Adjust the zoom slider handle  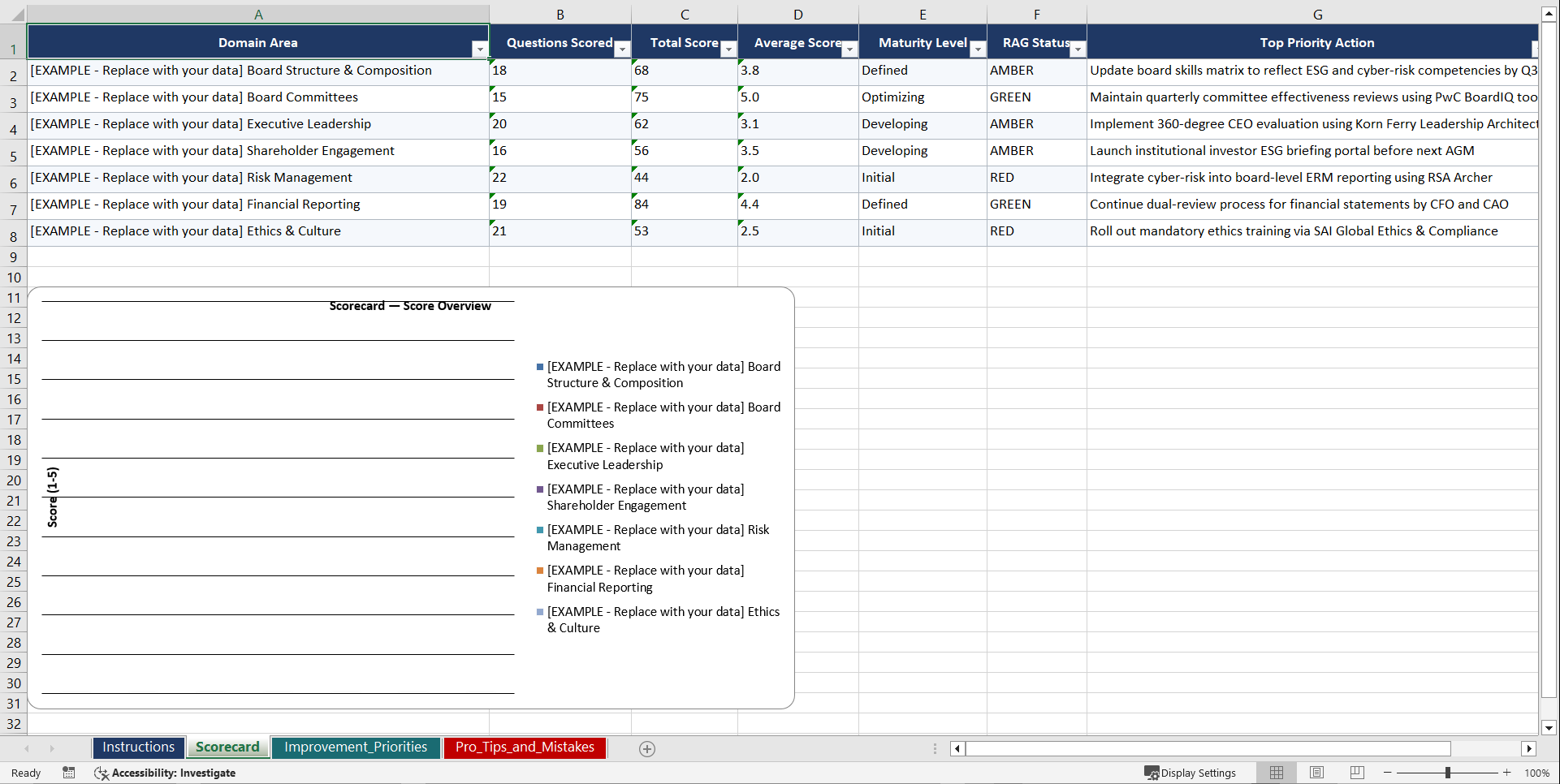(x=1448, y=773)
